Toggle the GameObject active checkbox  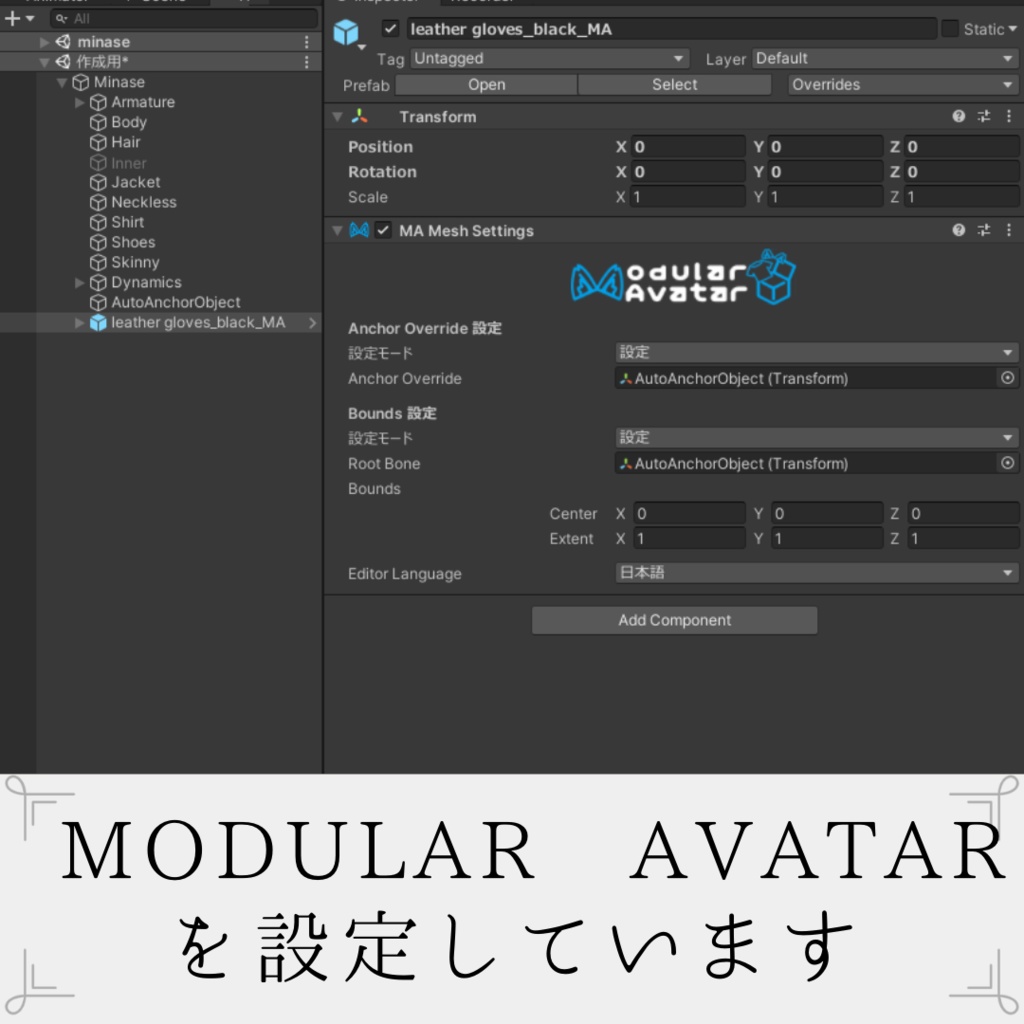(x=391, y=29)
